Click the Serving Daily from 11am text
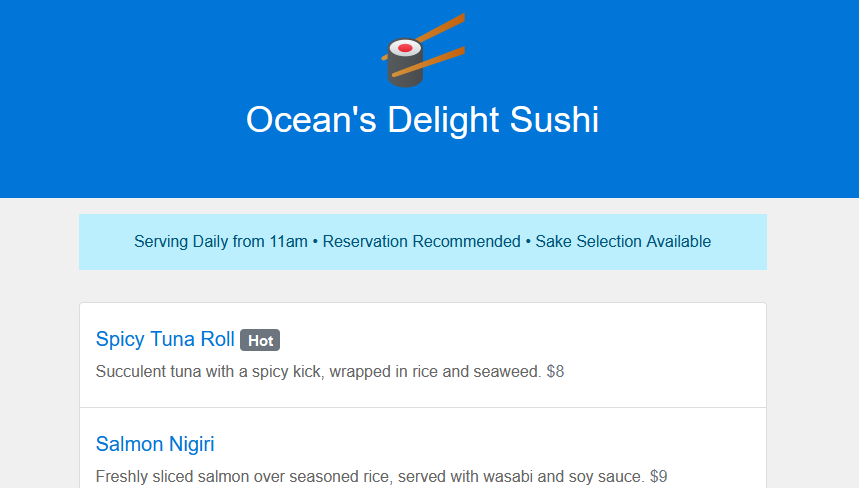 pos(221,242)
